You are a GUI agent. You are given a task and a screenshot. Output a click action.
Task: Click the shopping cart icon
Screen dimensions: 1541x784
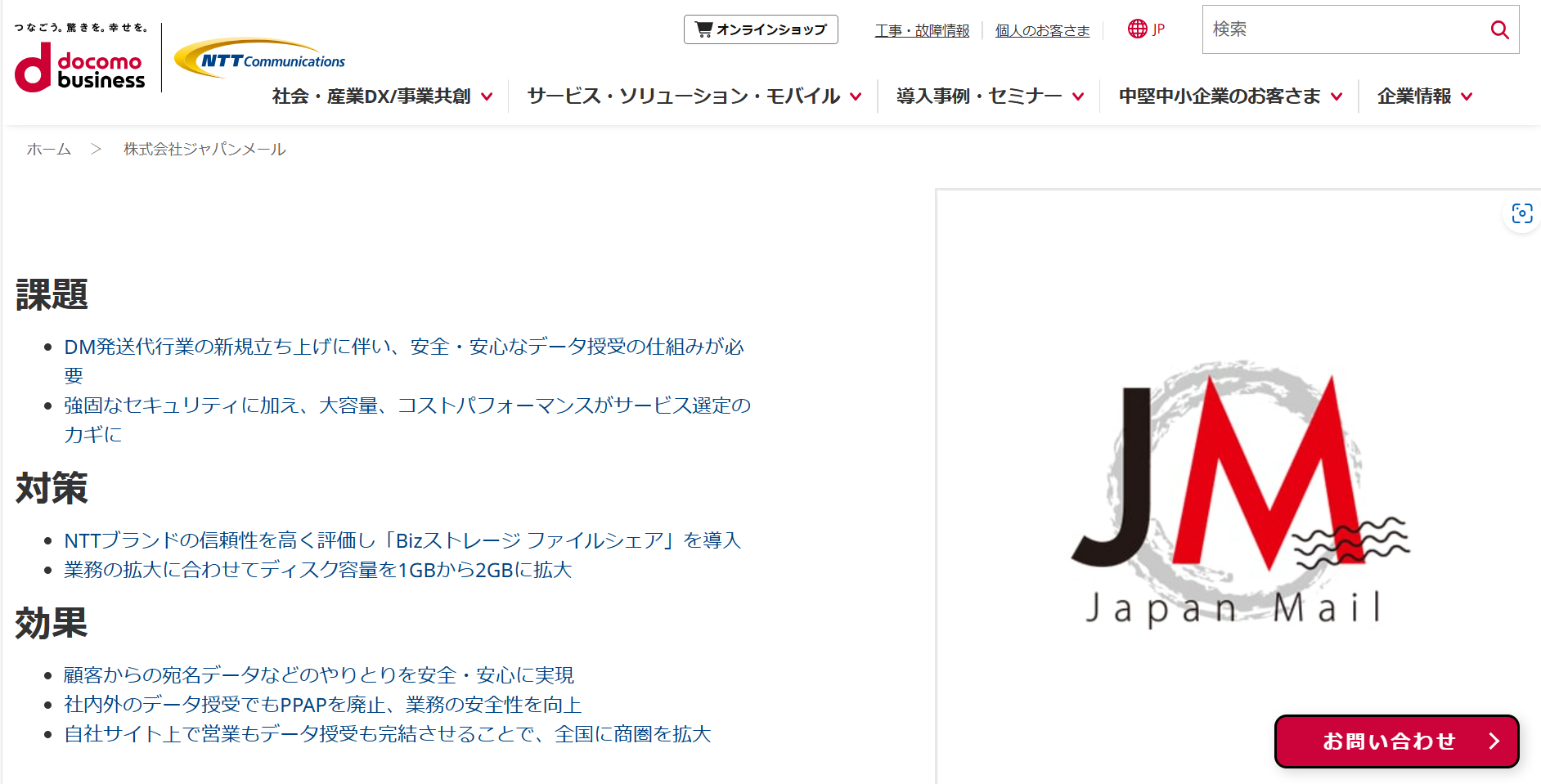pyautogui.click(x=703, y=29)
